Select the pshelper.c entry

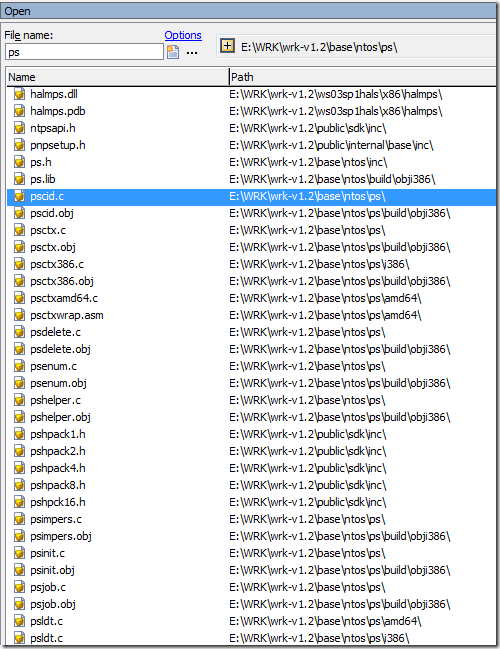tap(251, 400)
